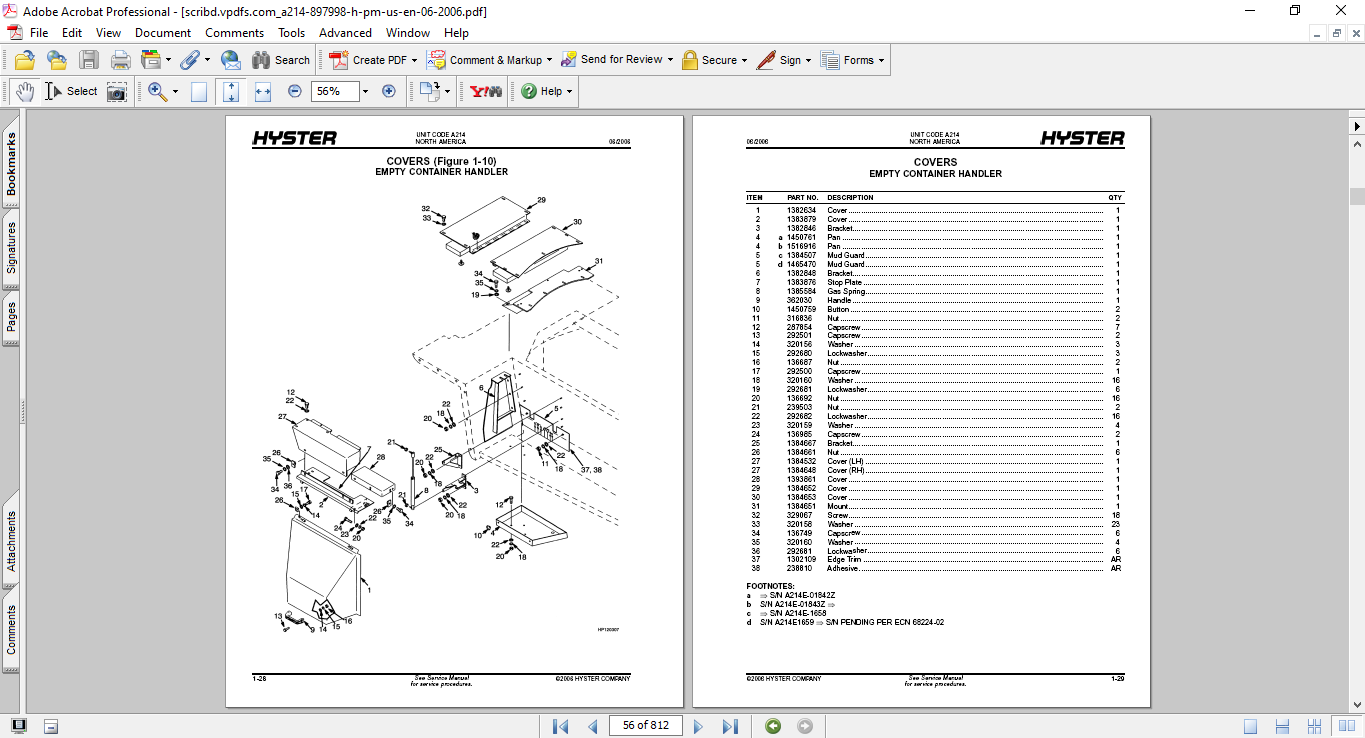Click the page number input field
Screen dimensions: 1365x738
tap(645, 726)
